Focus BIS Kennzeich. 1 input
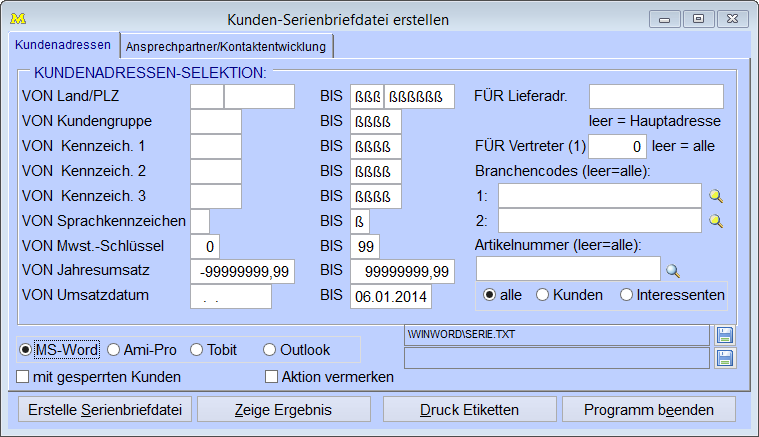 376,147
